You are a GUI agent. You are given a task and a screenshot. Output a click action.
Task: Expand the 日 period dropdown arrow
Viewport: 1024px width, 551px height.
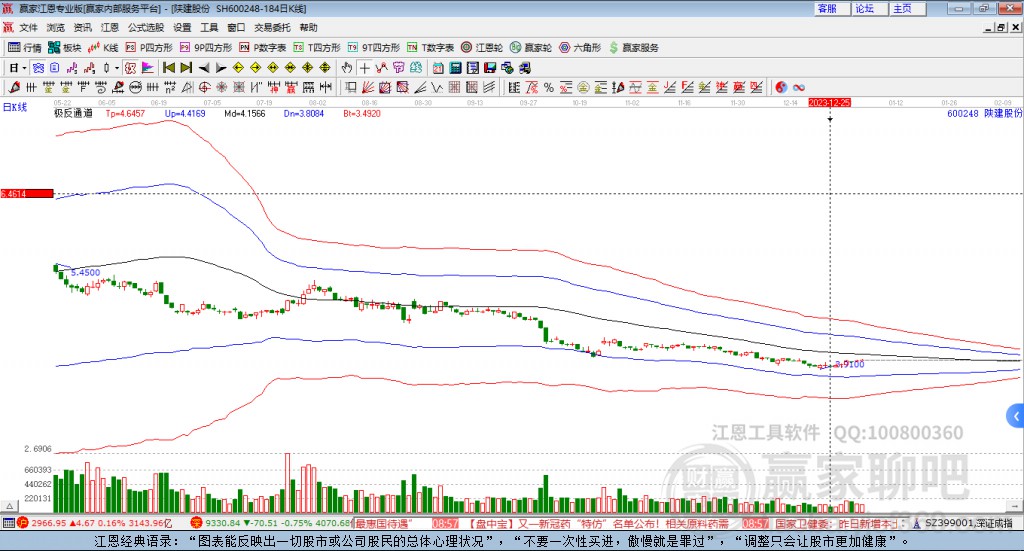point(22,68)
